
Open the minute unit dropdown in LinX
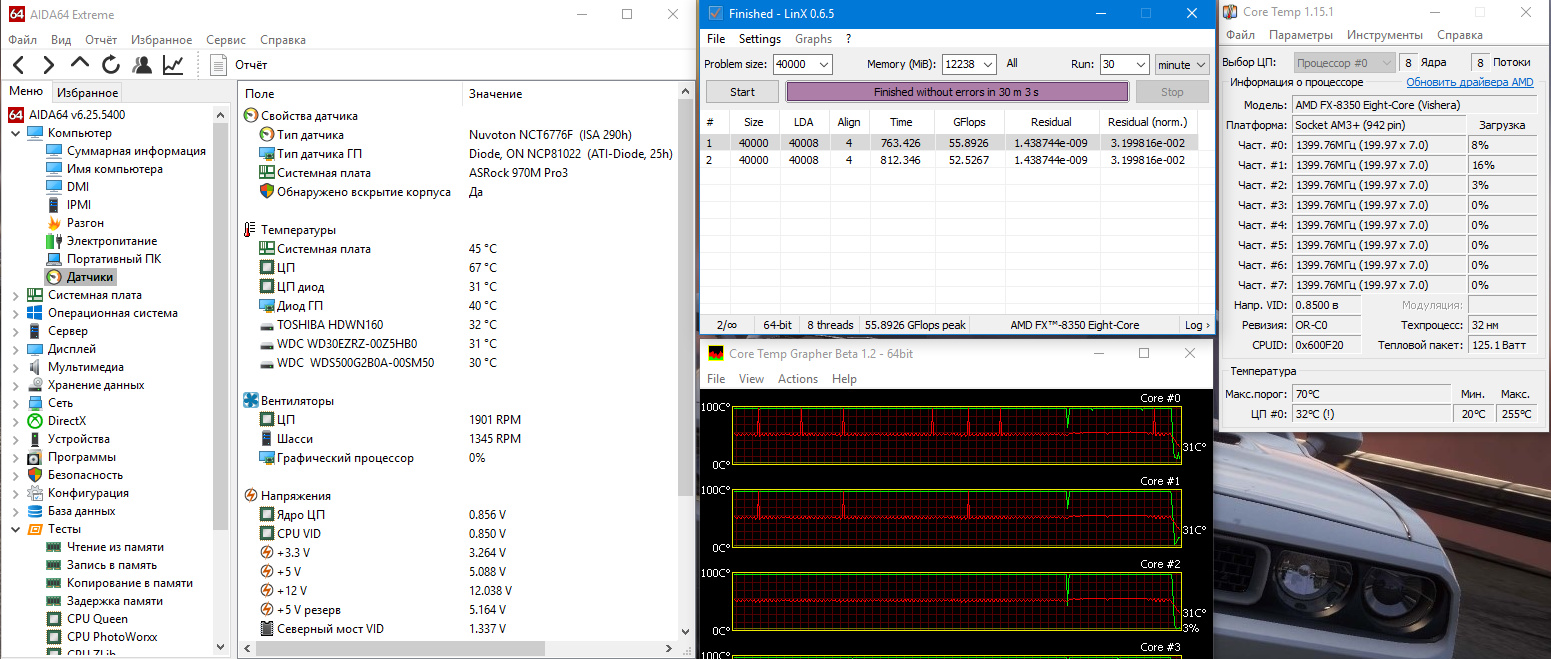pos(1182,64)
